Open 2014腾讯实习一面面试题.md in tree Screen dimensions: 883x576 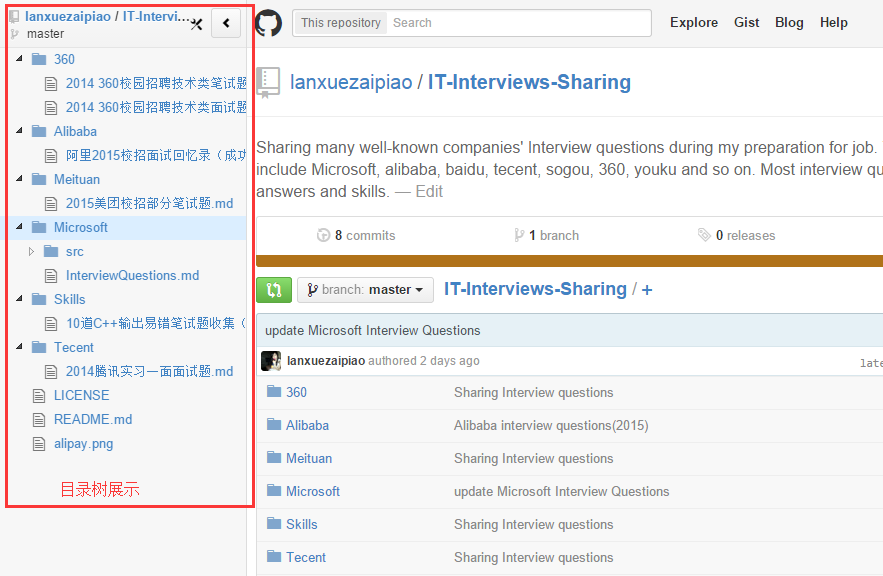(149, 372)
